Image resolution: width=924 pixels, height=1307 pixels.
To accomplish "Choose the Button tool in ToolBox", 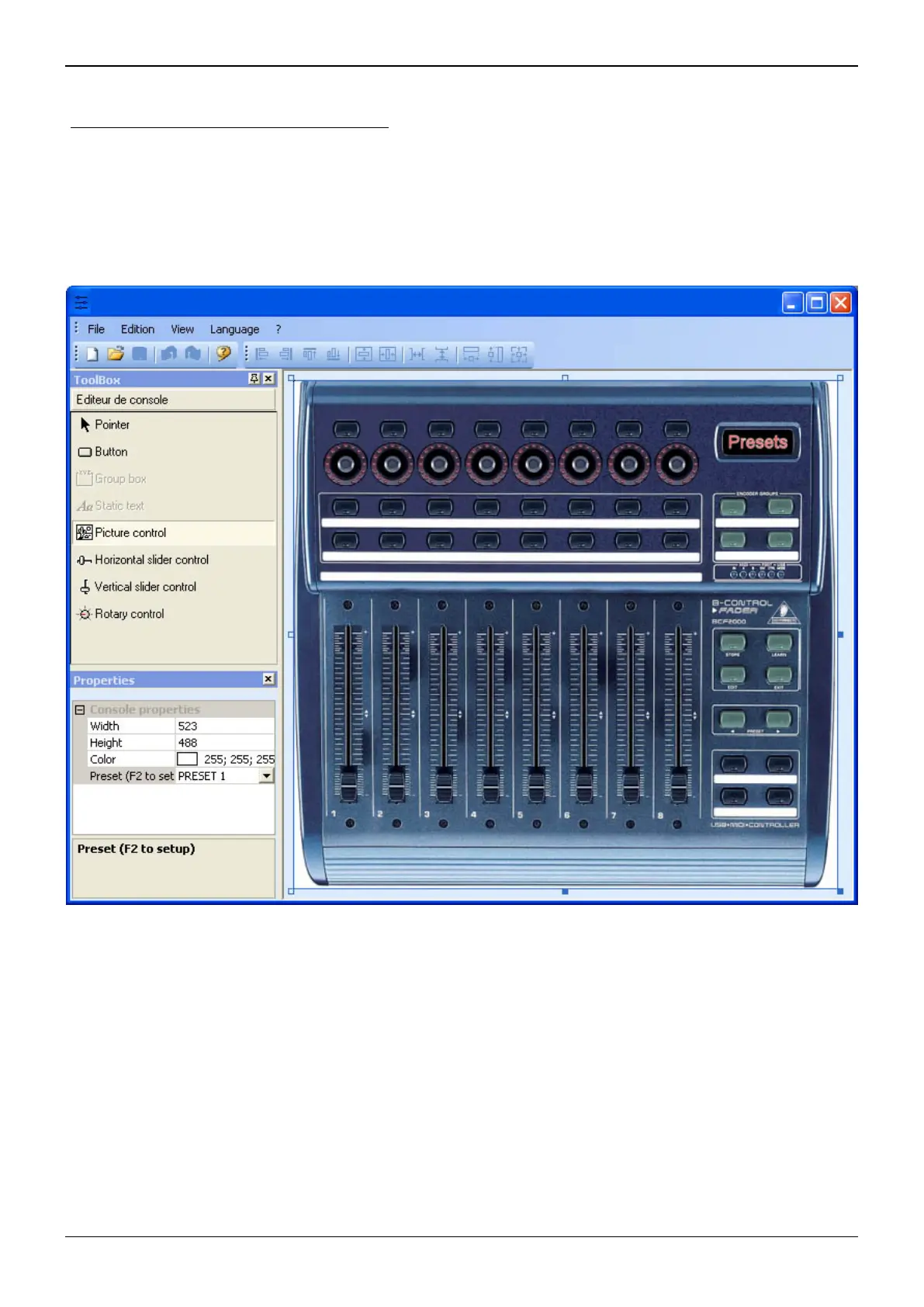I will pos(111,452).
